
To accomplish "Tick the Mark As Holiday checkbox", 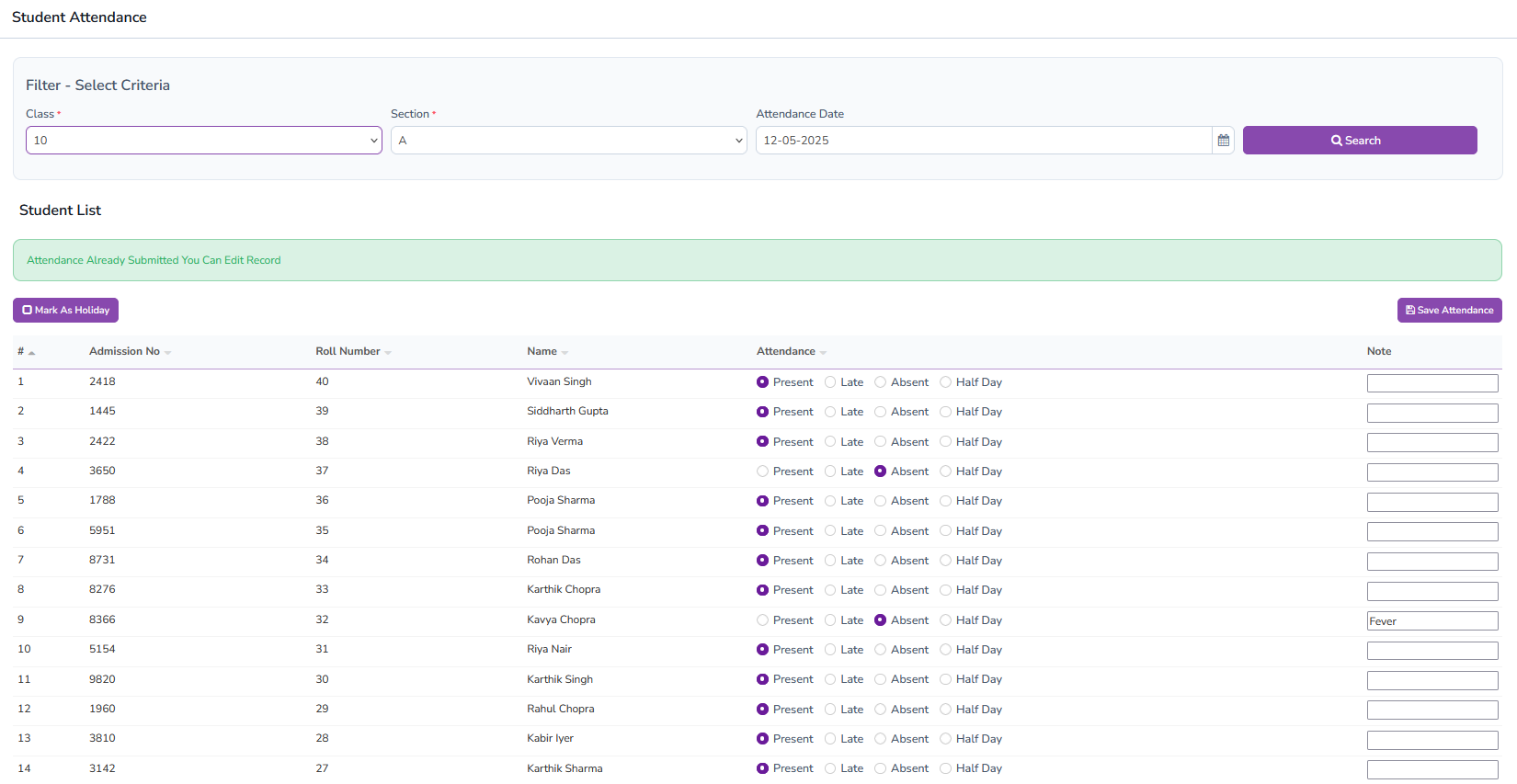I will [28, 311].
